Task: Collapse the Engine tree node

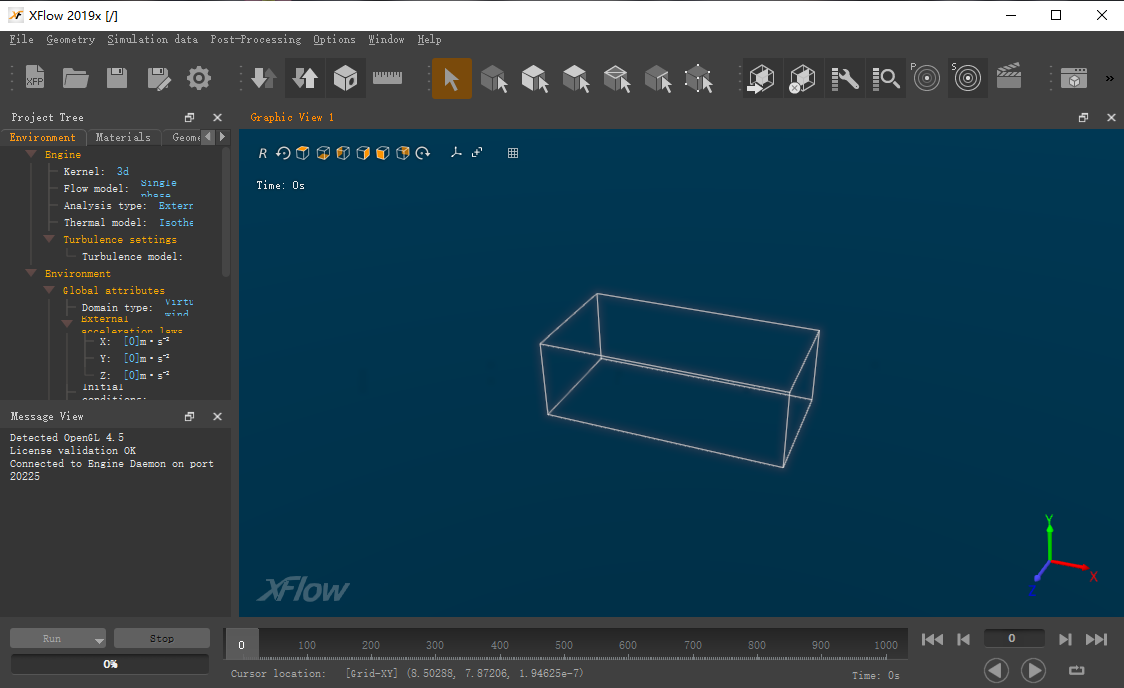Action: (x=31, y=154)
